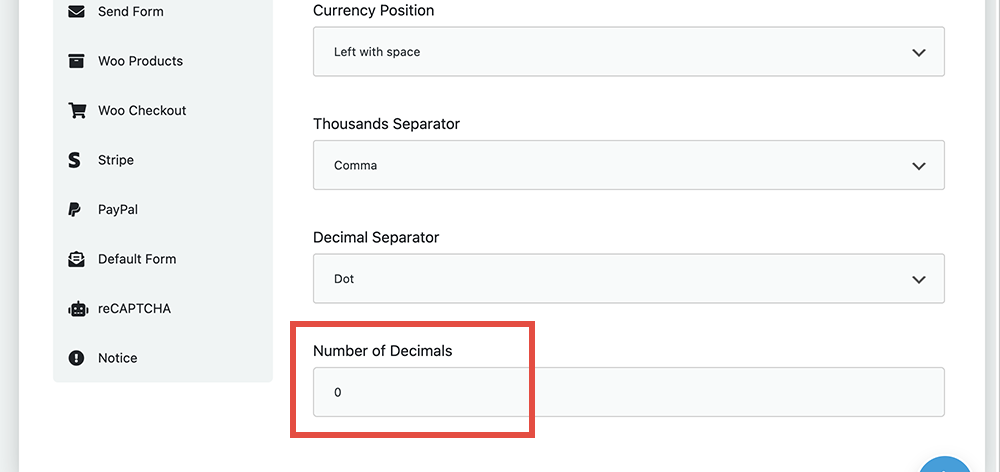Screen dimensions: 1000x472
Task: Click the PayPal P logo icon
Action: [75, 209]
